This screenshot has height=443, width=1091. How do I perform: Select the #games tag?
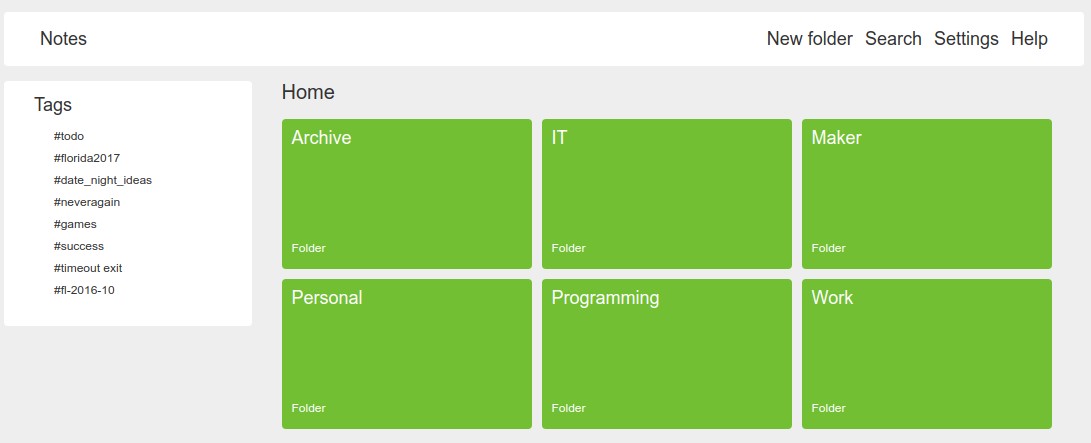pos(75,224)
